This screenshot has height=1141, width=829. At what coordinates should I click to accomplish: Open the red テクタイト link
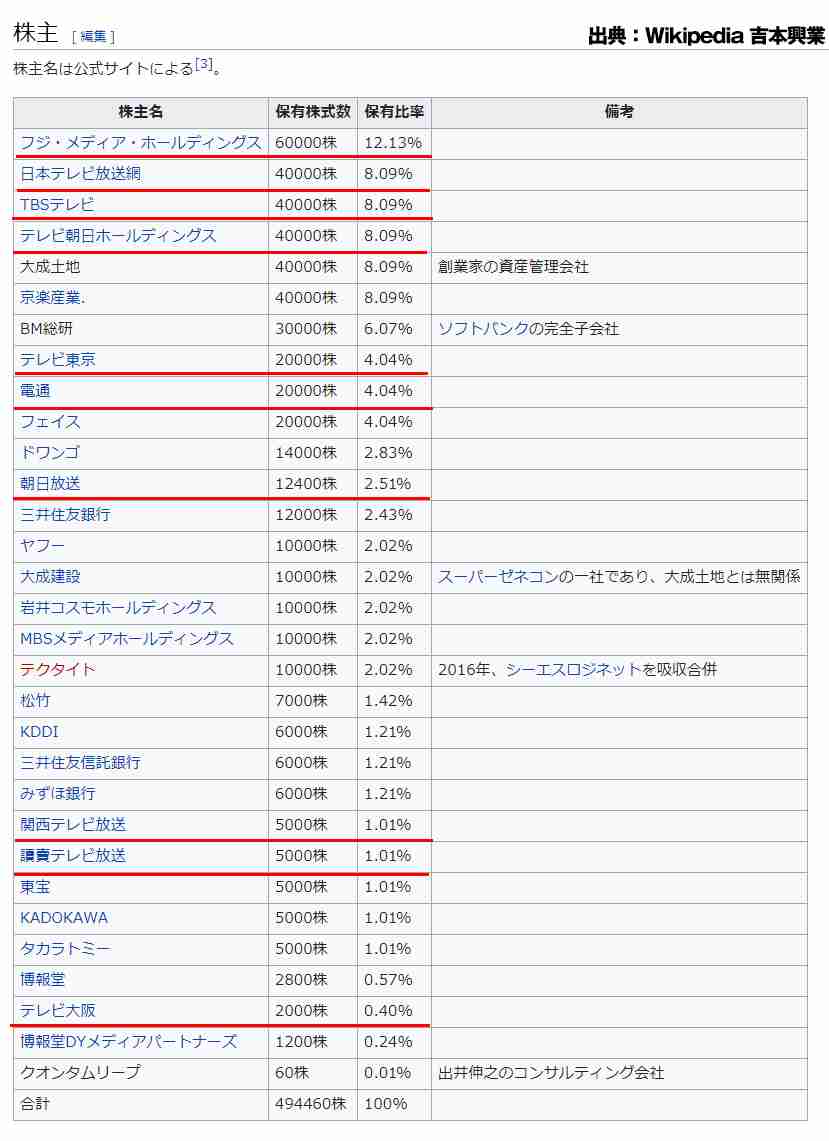coord(57,669)
